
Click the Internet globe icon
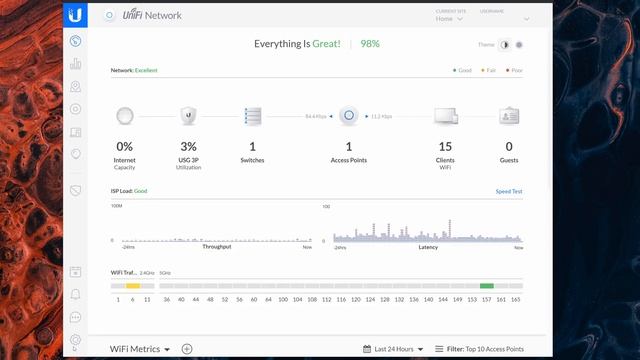[124, 116]
